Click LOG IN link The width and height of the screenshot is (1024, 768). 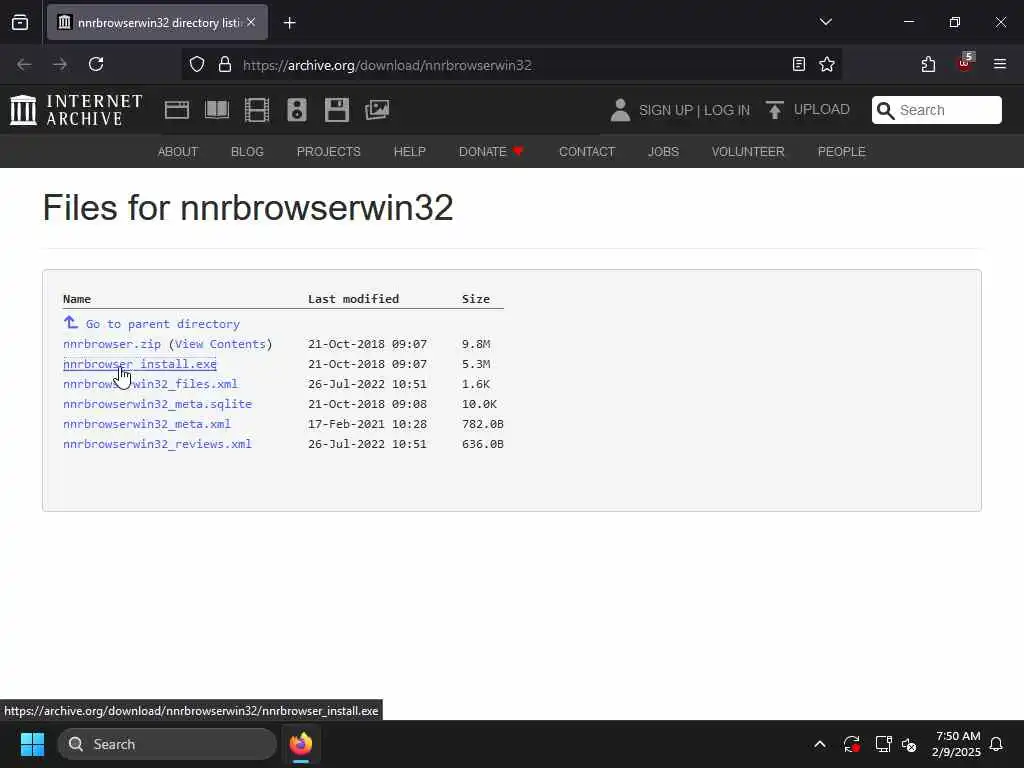pyautogui.click(x=726, y=110)
